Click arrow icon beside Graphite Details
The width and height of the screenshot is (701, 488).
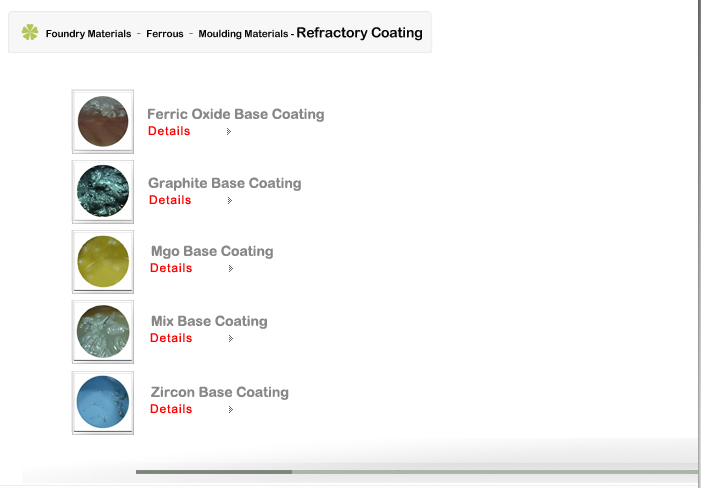(x=230, y=201)
